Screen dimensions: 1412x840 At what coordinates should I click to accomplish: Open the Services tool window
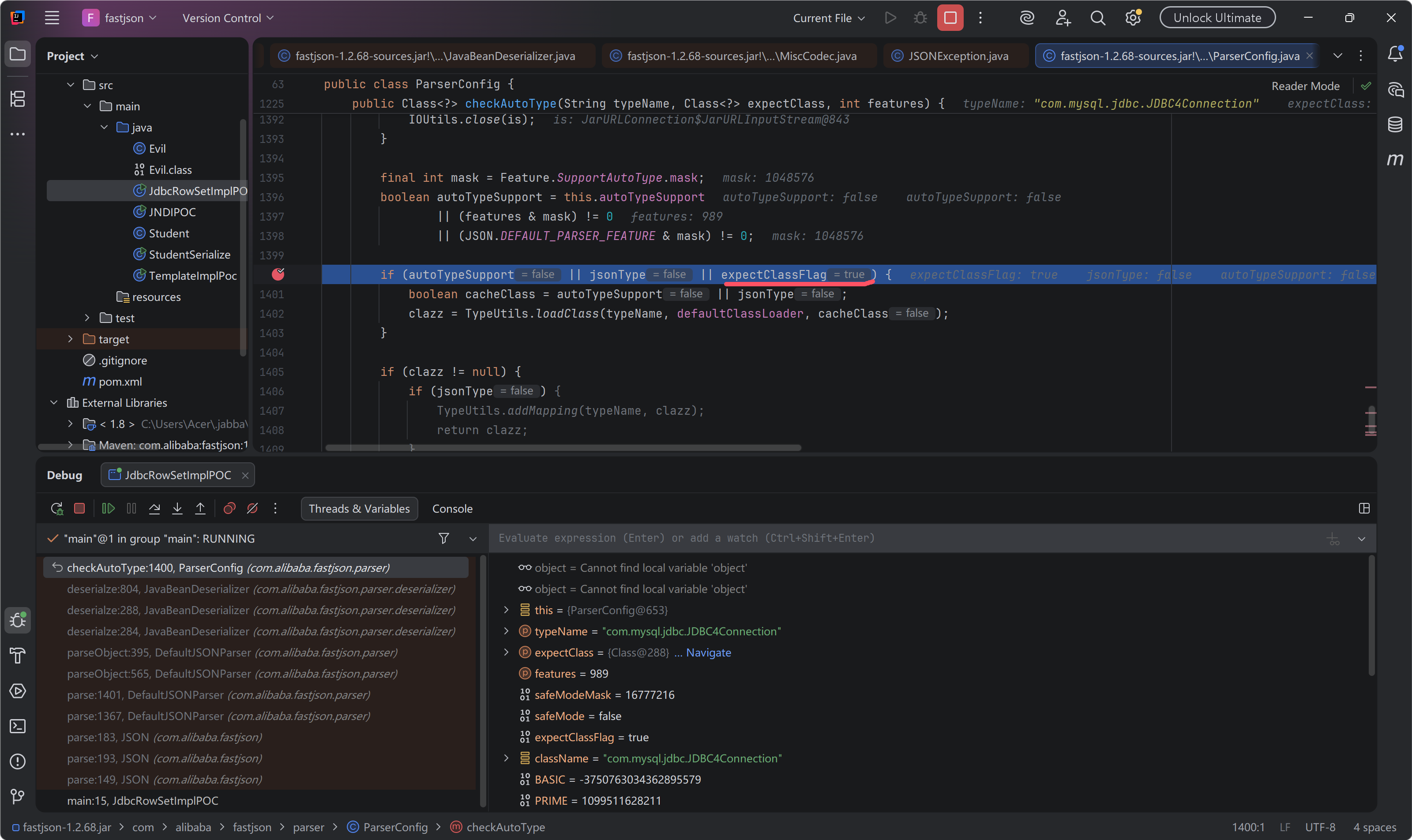coord(18,690)
